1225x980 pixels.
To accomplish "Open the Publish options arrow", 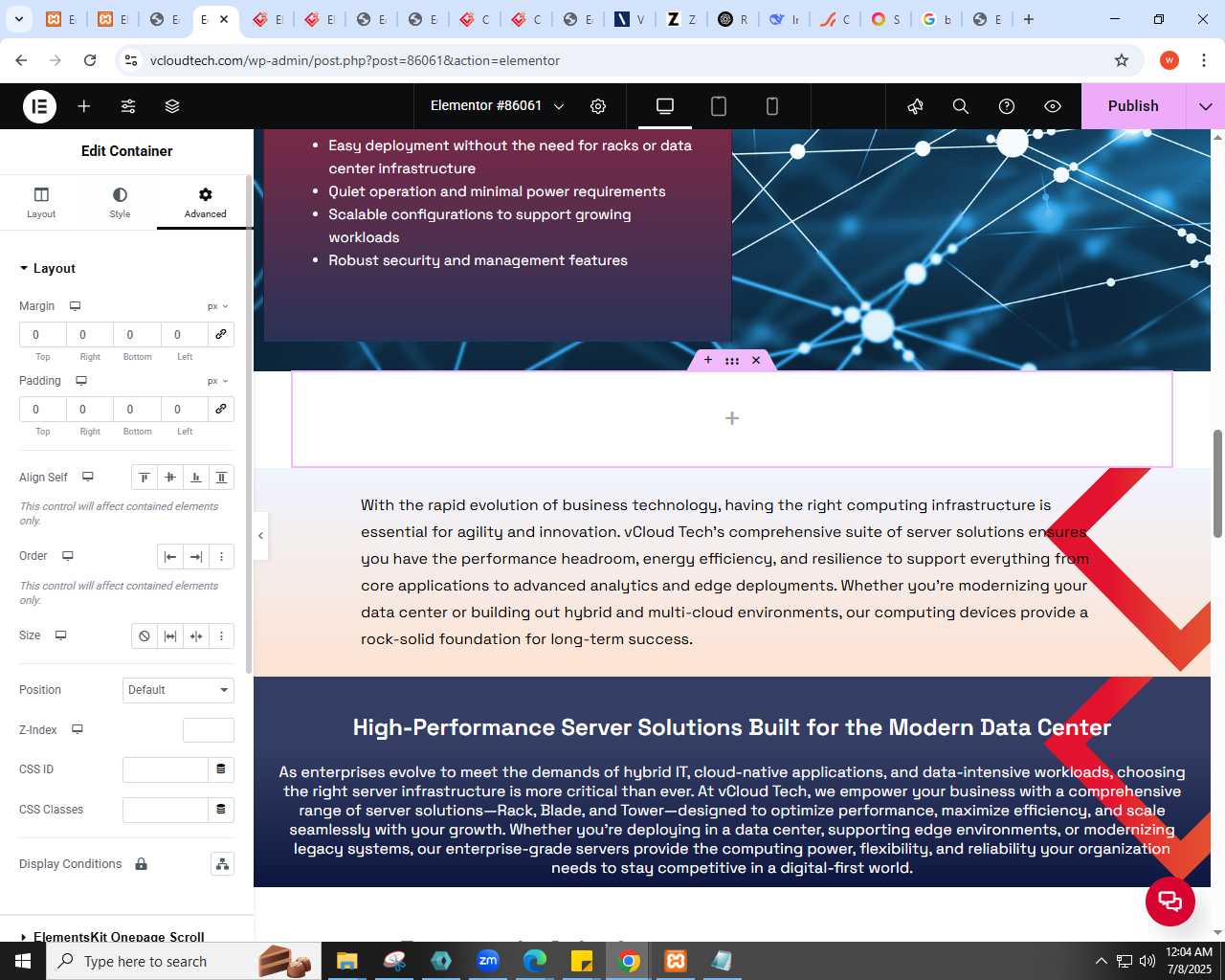I will [1206, 106].
